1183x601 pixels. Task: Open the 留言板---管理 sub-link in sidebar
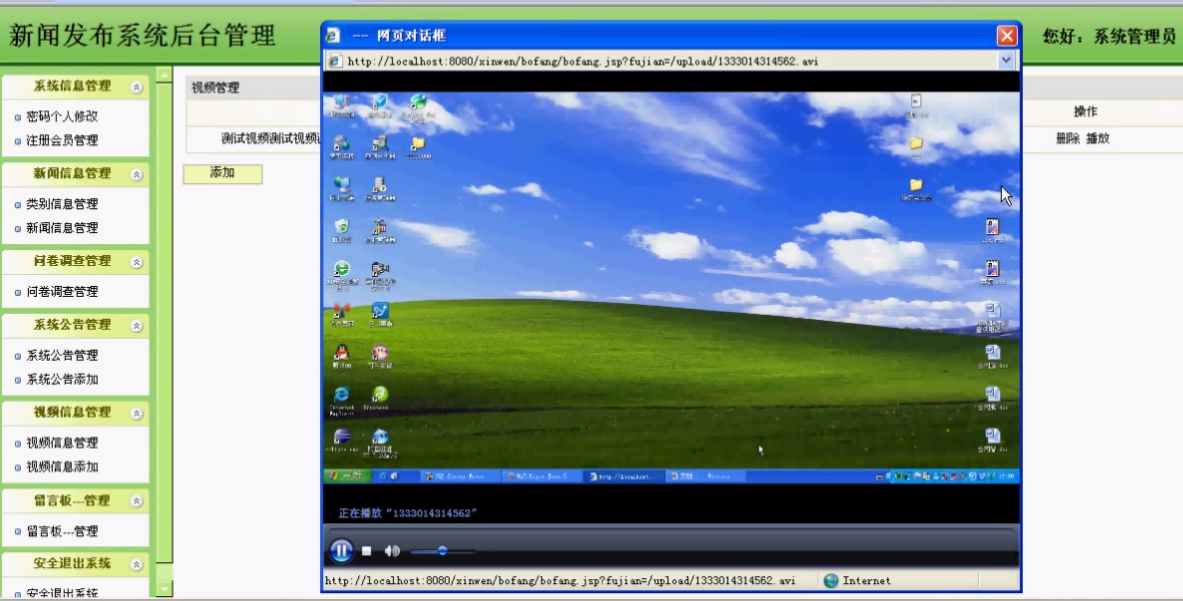[x=62, y=531]
